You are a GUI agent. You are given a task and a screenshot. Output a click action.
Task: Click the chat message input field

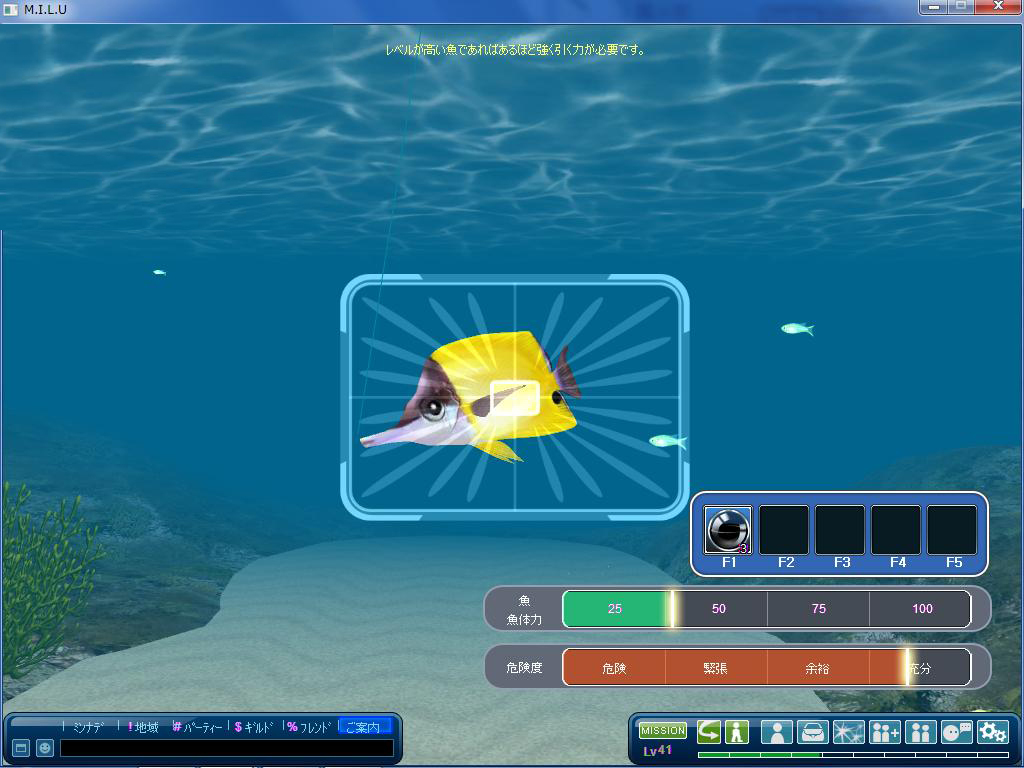coord(226,748)
